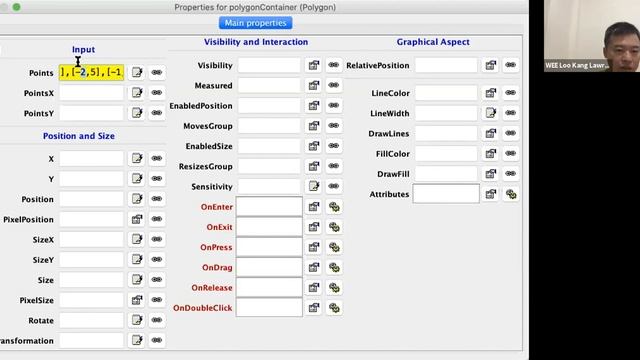Open the DrawFill boolean chooser icon
Viewport: 640px width, 360px height.
pos(490,174)
